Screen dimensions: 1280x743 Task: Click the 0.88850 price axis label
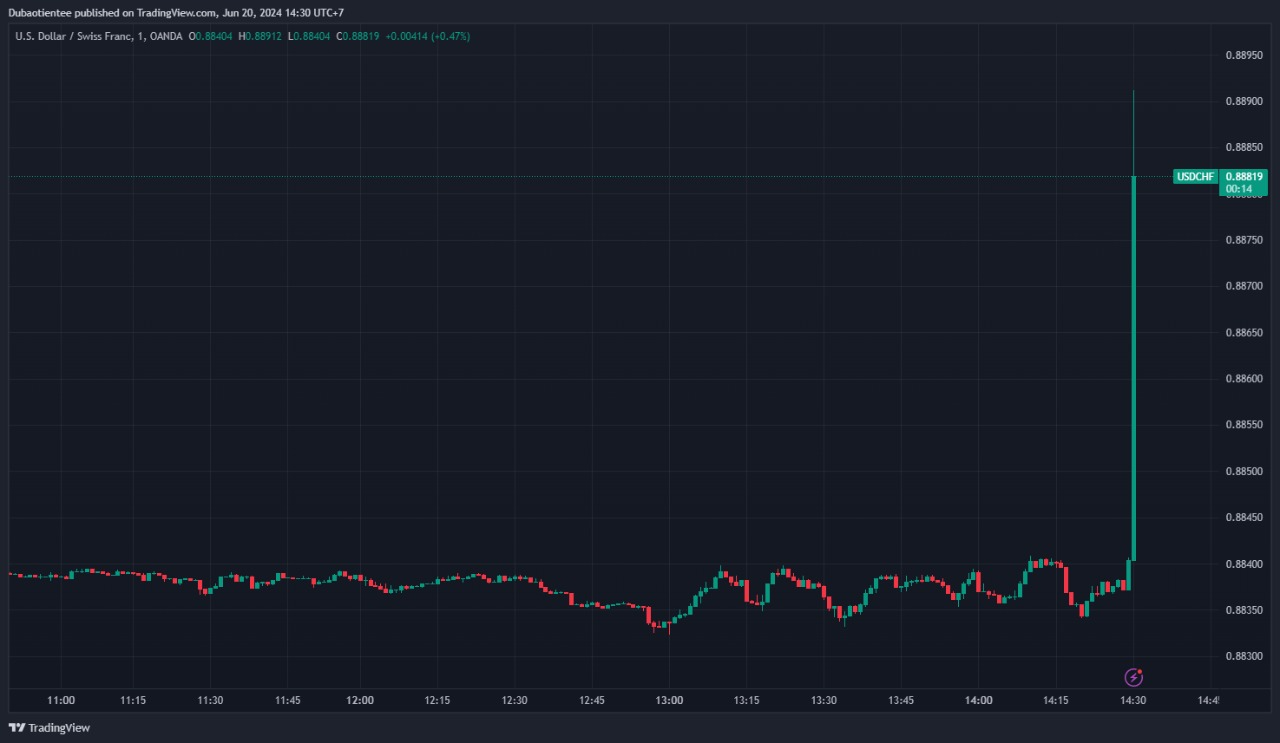click(x=1244, y=147)
